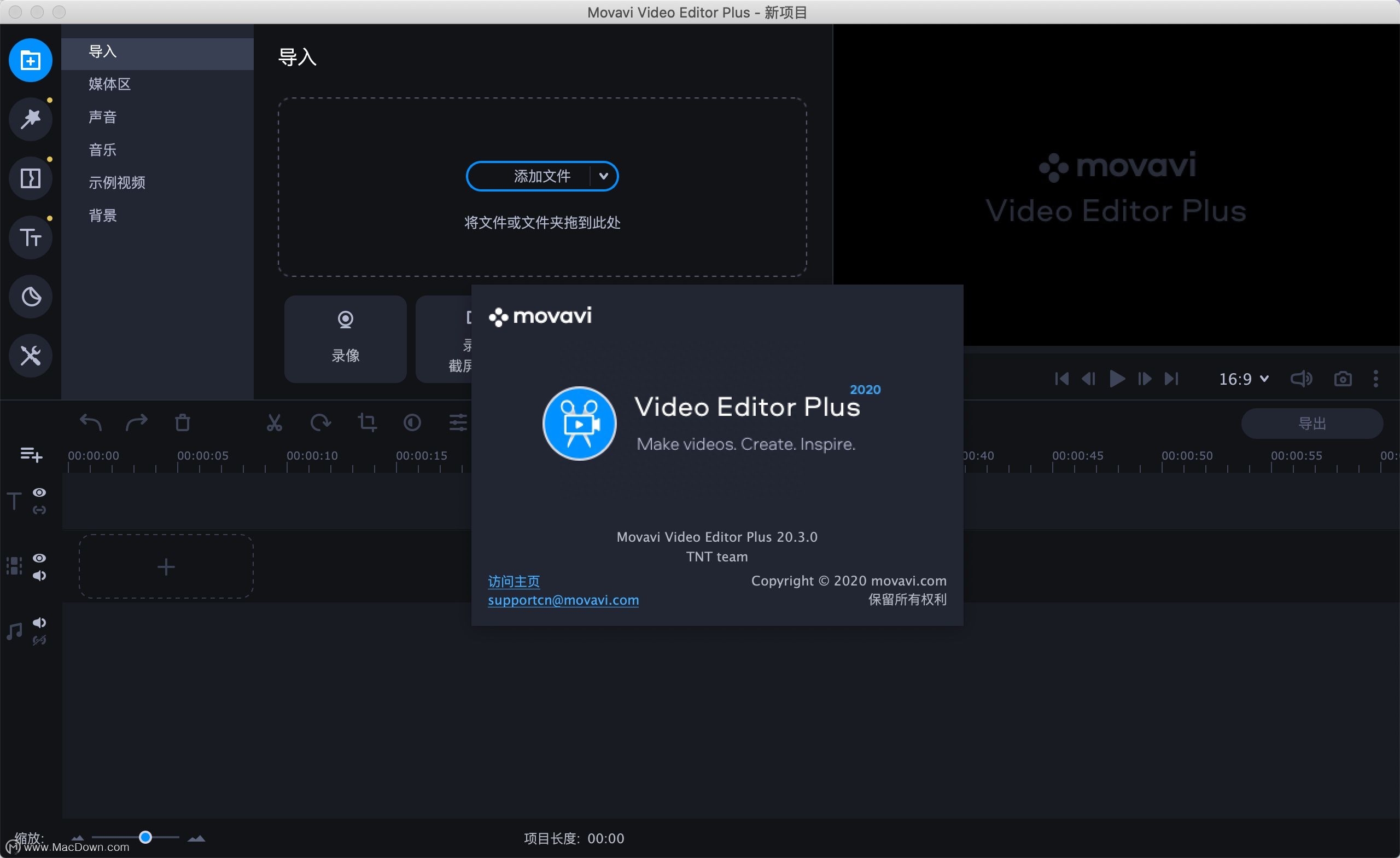Open the transitions panel

[30, 178]
